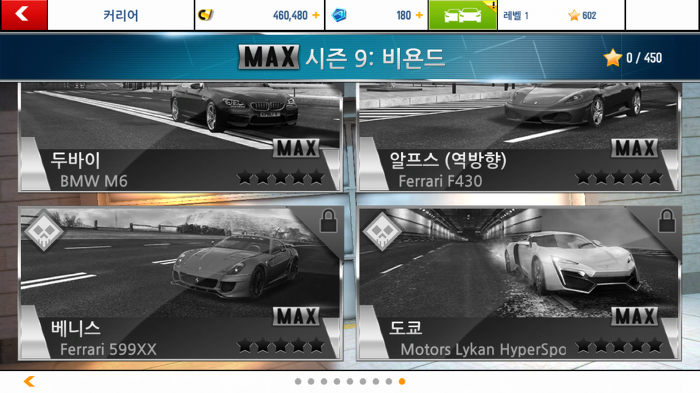Jump to the eighth page dot

pos(389,381)
